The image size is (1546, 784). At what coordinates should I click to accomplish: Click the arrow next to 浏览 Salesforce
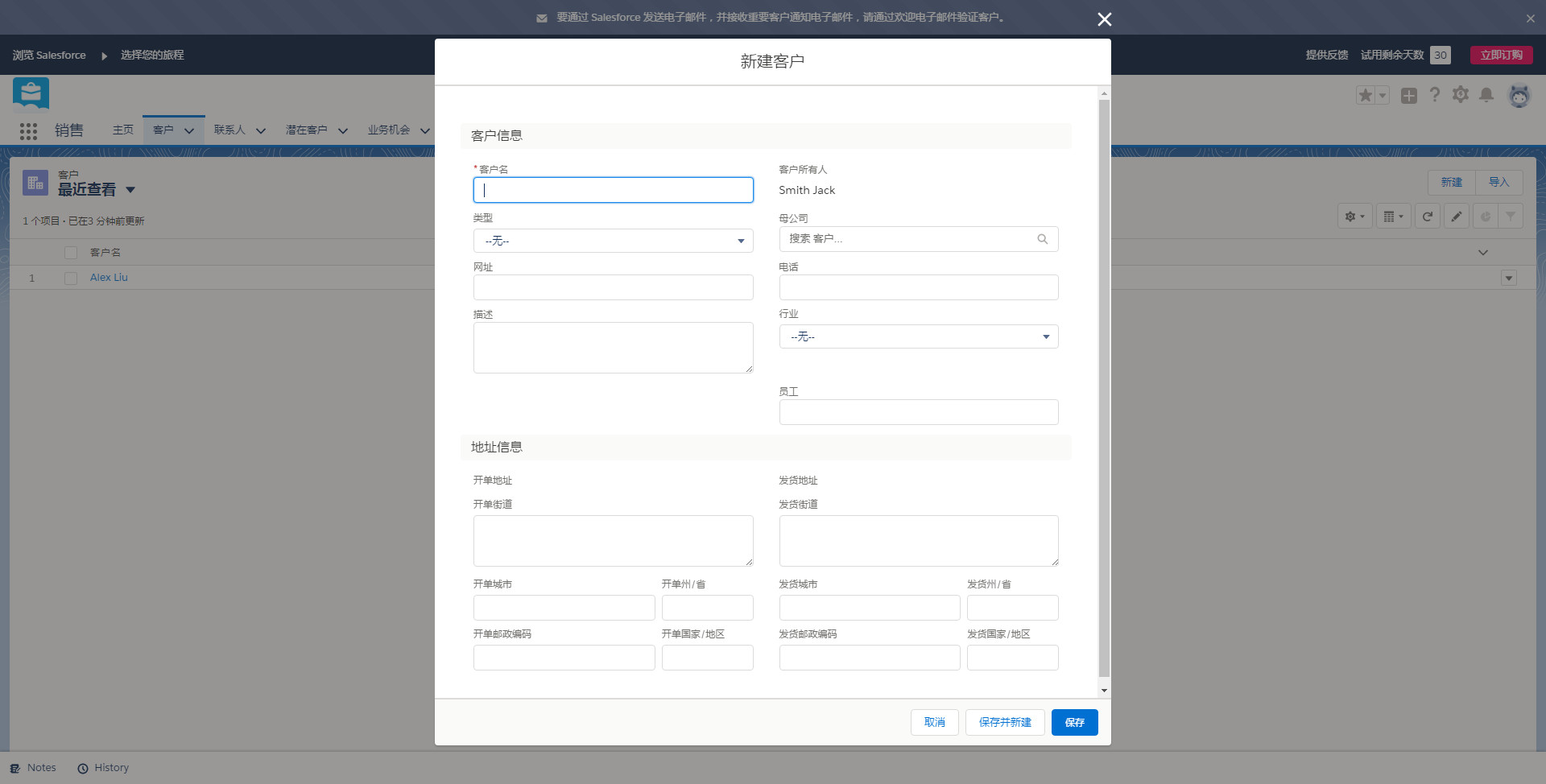(104, 56)
